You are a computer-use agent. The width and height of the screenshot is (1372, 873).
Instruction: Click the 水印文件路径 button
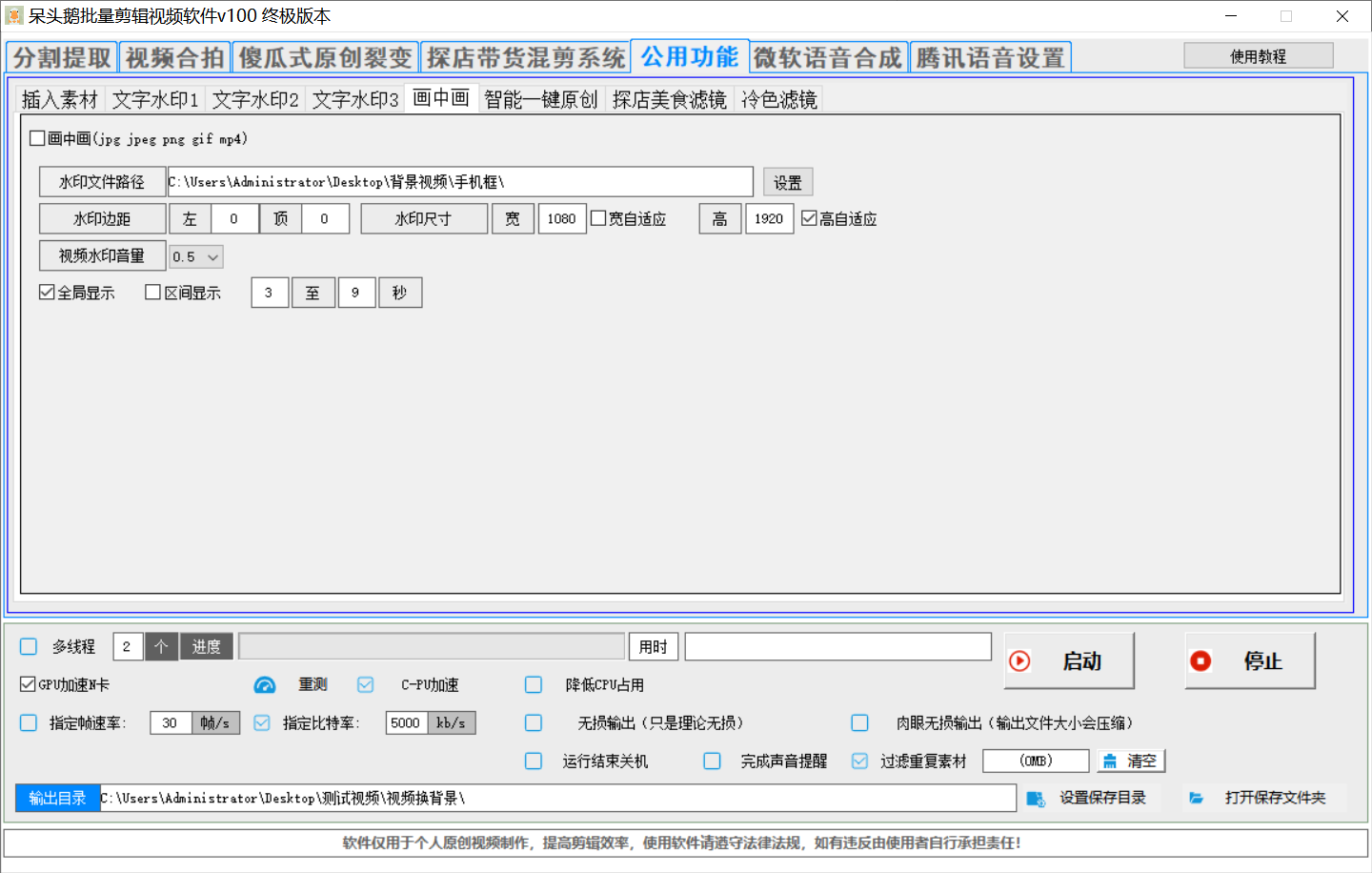pos(102,182)
